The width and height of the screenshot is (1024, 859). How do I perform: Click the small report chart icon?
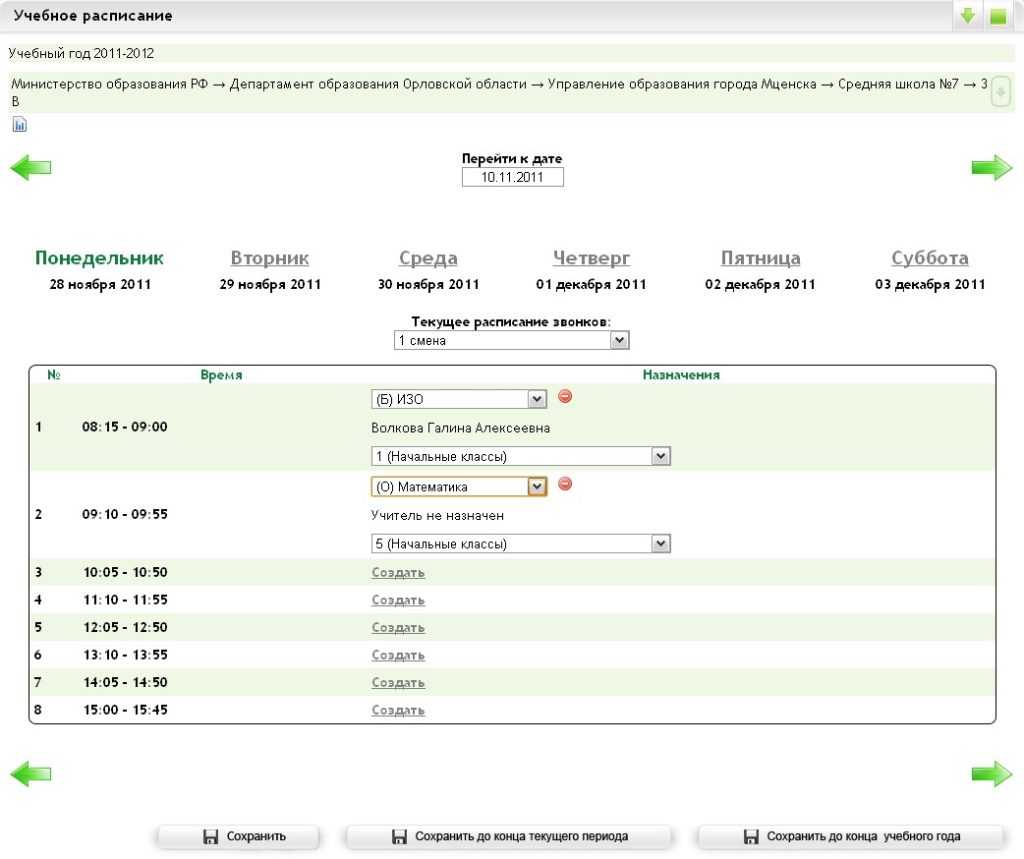(x=19, y=125)
